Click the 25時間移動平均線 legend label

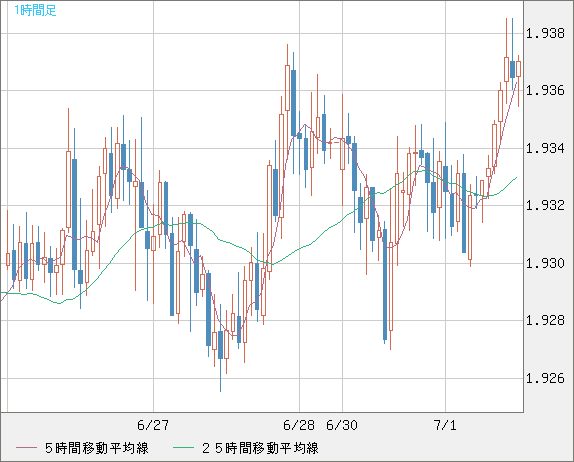pyautogui.click(x=260, y=448)
